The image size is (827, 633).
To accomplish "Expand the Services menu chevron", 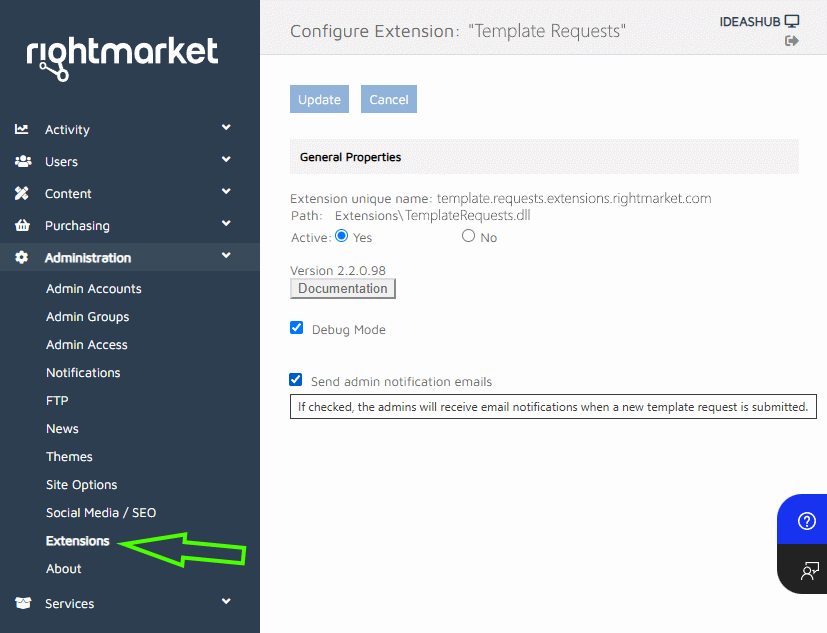I will (x=226, y=601).
